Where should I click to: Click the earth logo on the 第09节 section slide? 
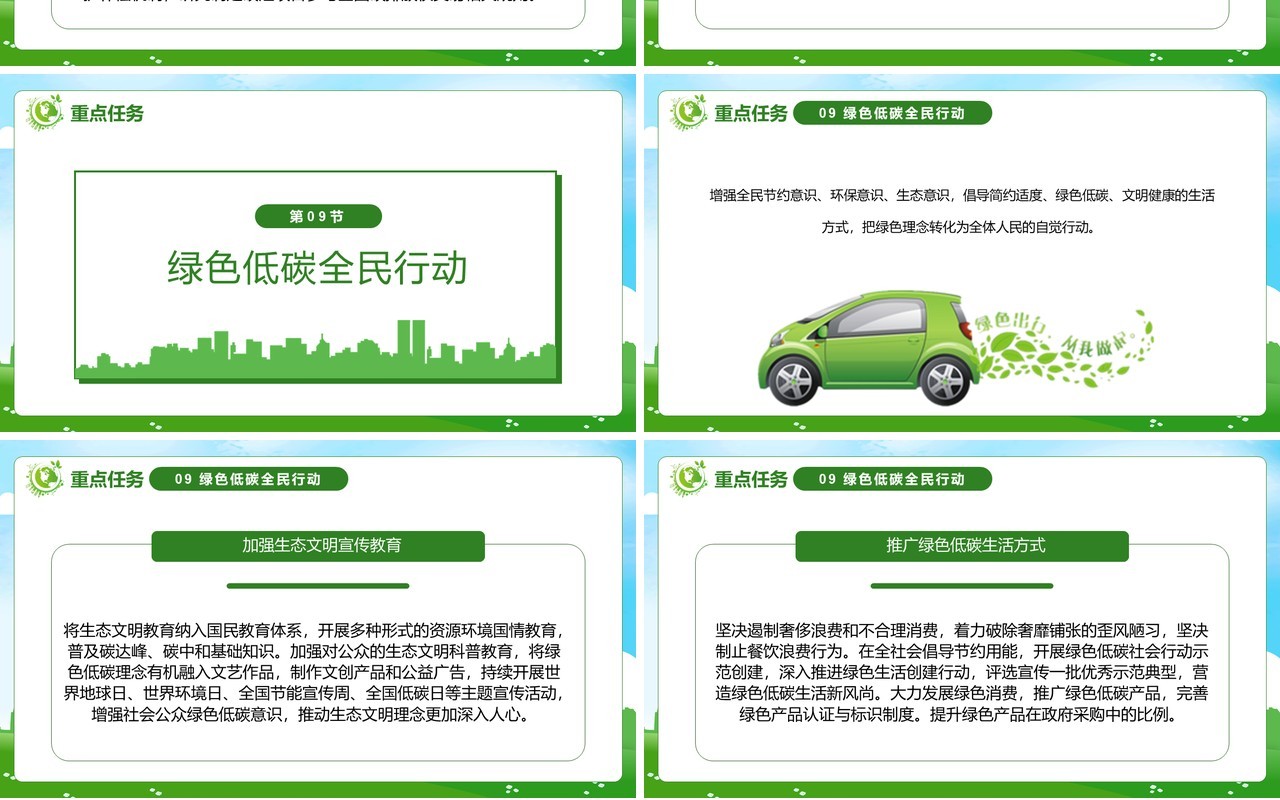(45, 113)
